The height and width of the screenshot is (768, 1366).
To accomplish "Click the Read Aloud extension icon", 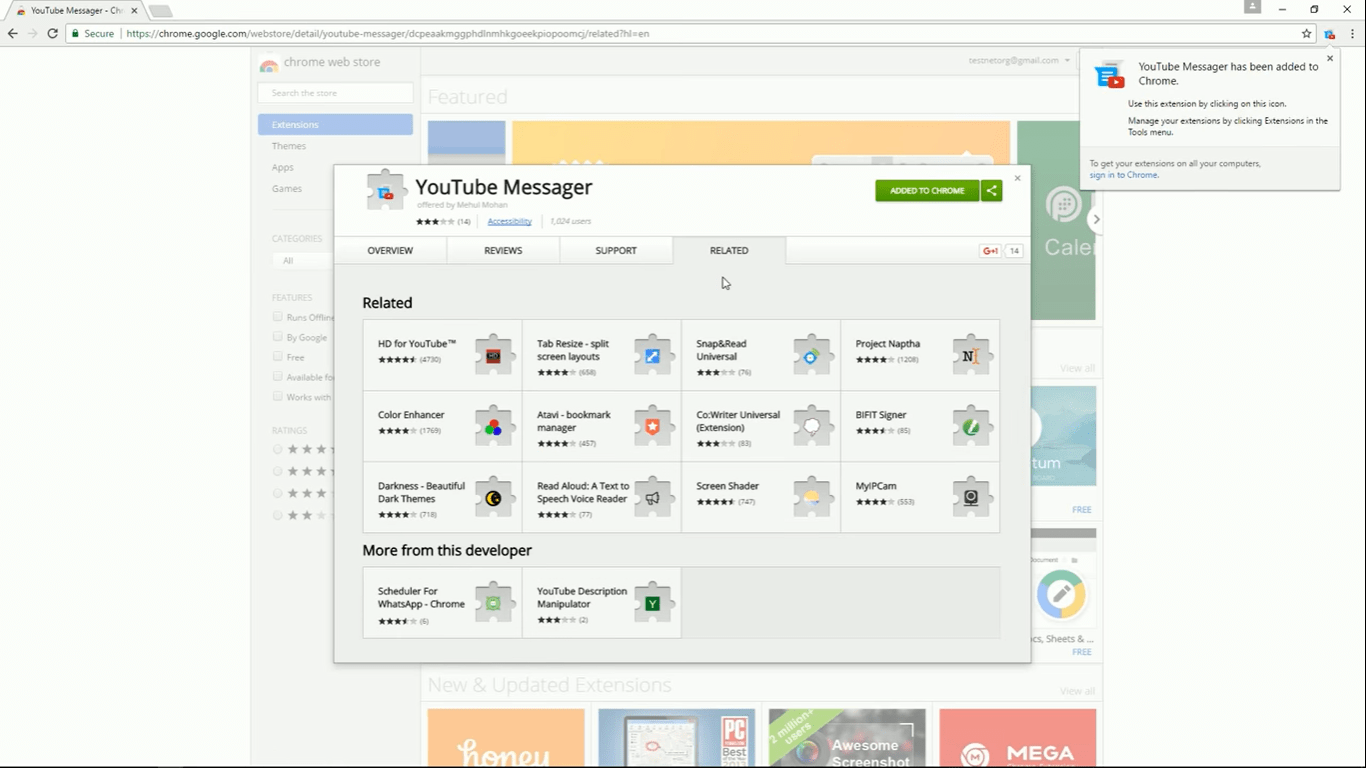I will click(653, 497).
